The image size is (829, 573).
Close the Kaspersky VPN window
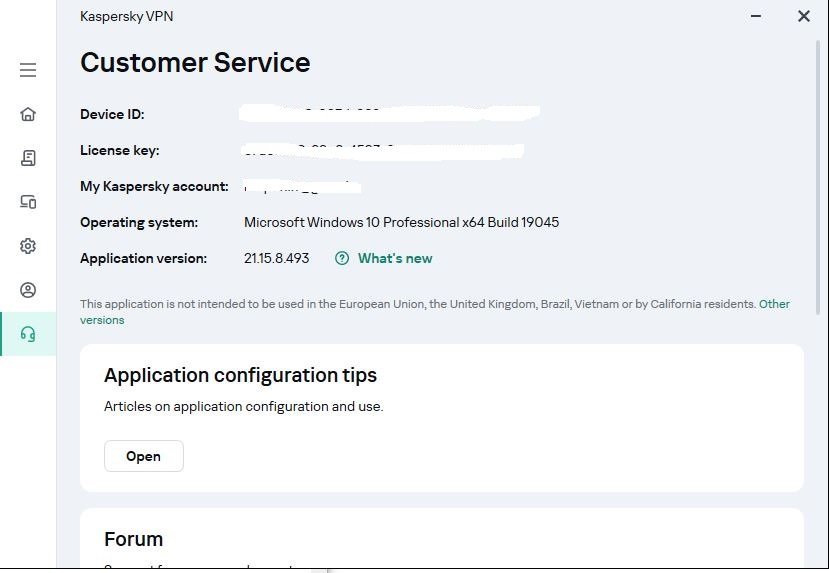point(803,16)
